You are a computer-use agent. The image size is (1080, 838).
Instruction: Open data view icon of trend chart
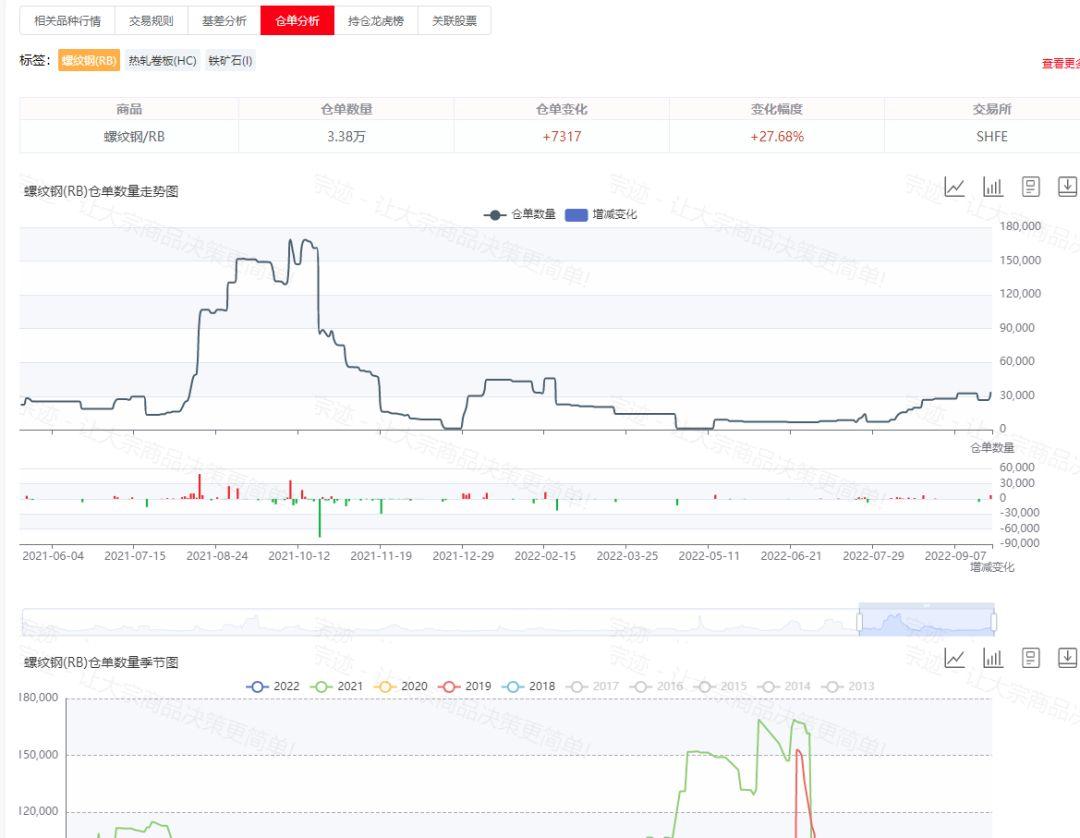pos(1030,187)
